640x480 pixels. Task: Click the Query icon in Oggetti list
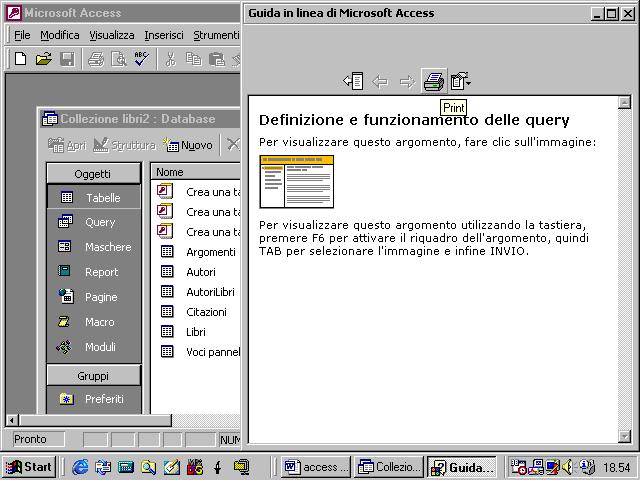tap(65, 221)
